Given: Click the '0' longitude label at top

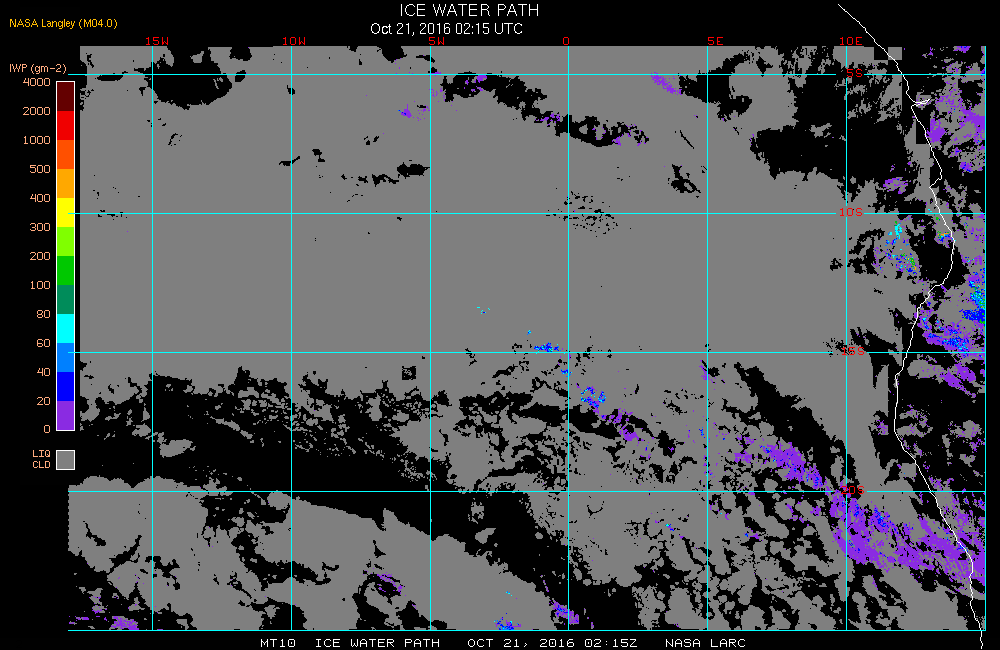Looking at the screenshot, I should coord(566,41).
